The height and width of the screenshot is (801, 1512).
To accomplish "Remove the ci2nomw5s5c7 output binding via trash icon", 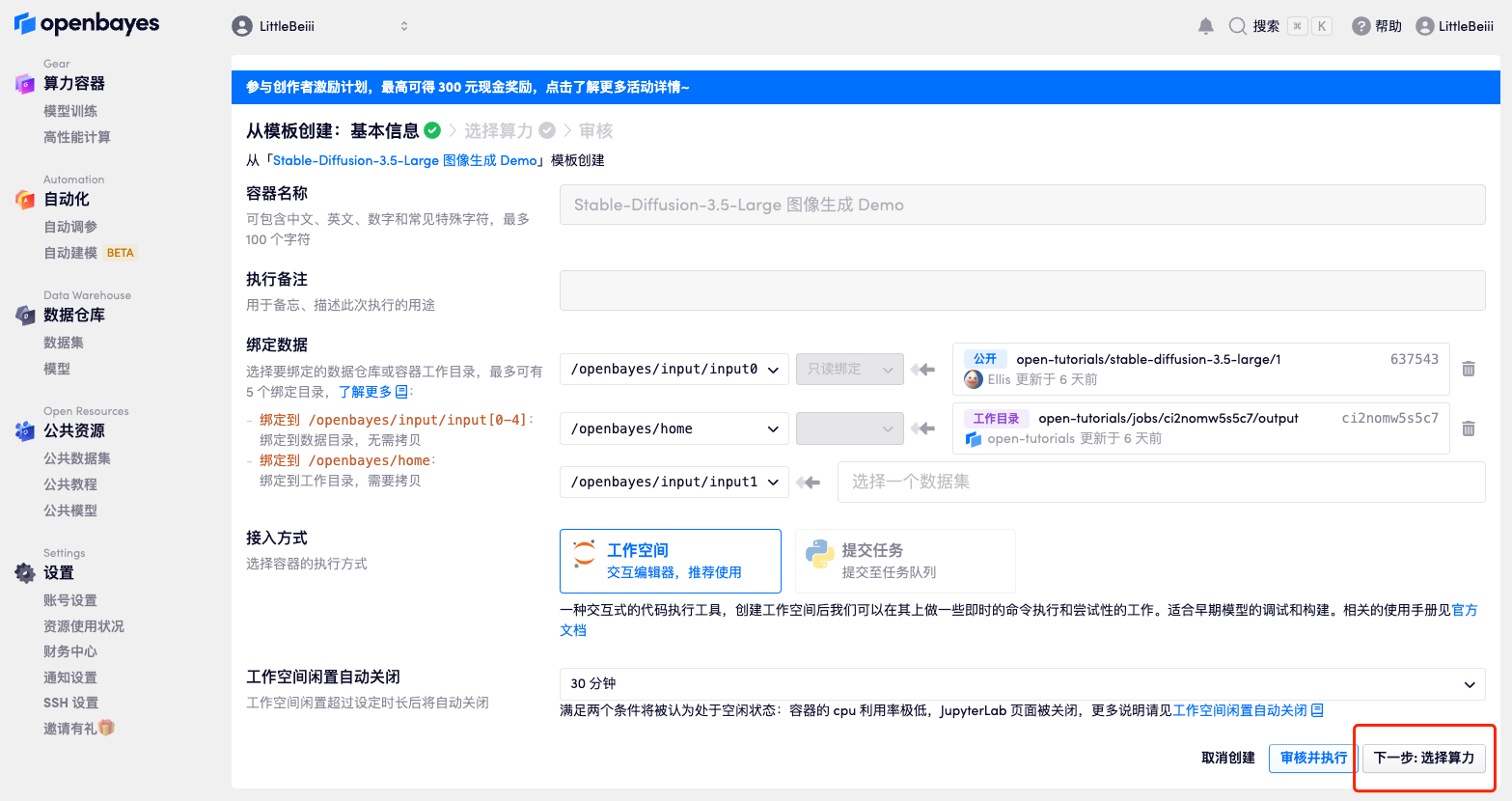I will tap(1468, 428).
